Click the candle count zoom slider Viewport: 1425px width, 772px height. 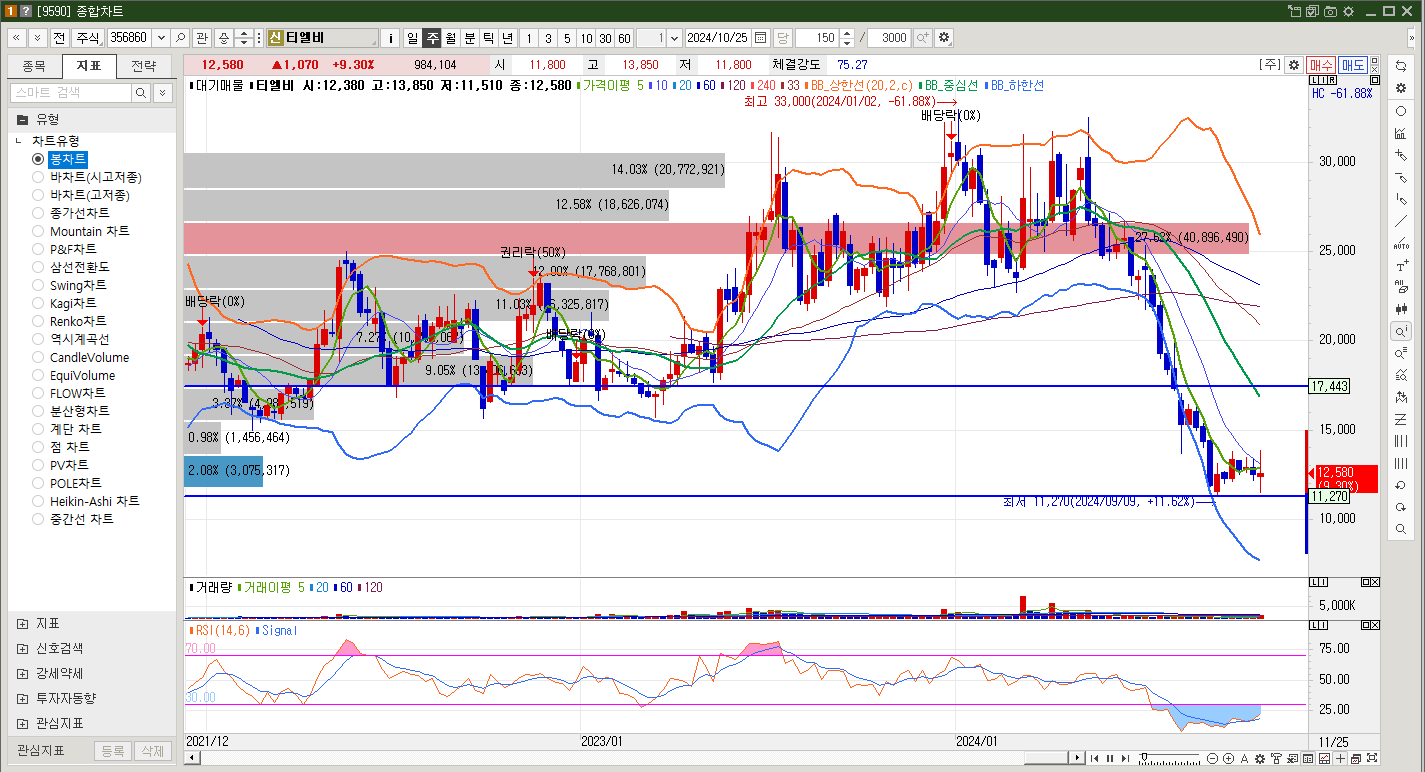(1168, 758)
